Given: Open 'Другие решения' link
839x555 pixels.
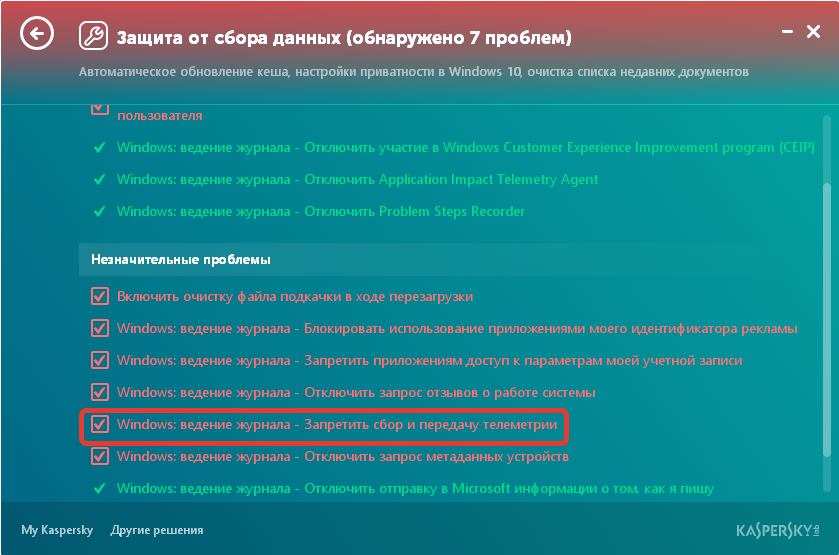Looking at the screenshot, I should (x=157, y=530).
